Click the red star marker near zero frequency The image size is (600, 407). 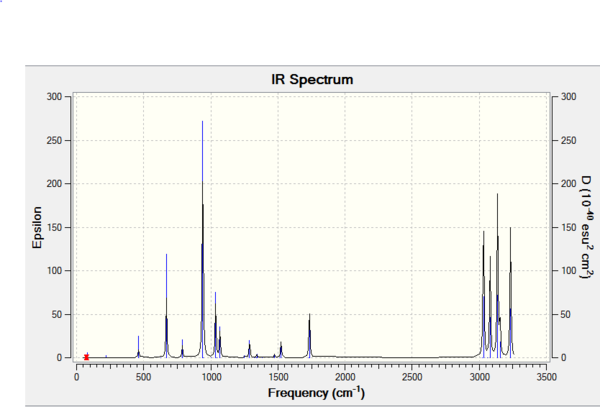86,357
